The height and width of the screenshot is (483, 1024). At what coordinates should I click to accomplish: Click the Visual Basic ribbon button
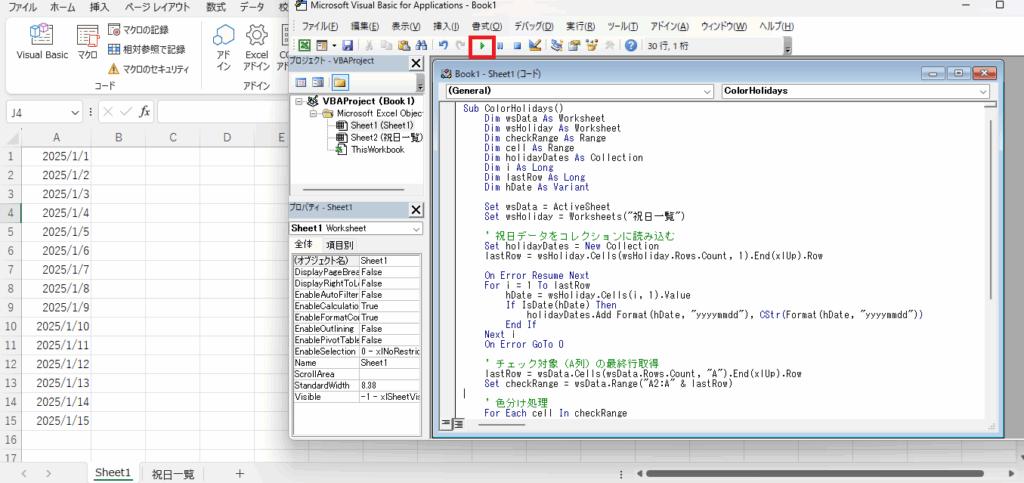pyautogui.click(x=42, y=43)
